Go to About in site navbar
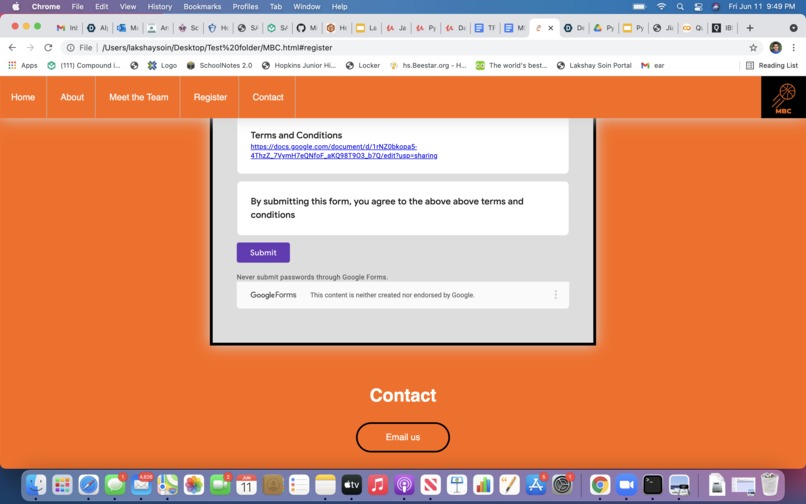 pos(72,97)
